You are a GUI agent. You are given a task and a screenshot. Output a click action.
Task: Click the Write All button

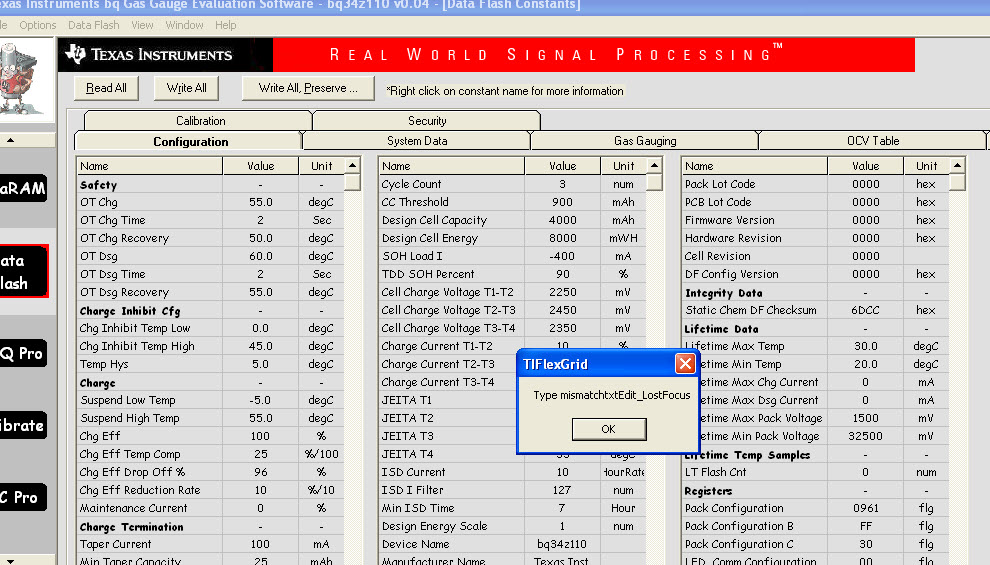pos(186,88)
